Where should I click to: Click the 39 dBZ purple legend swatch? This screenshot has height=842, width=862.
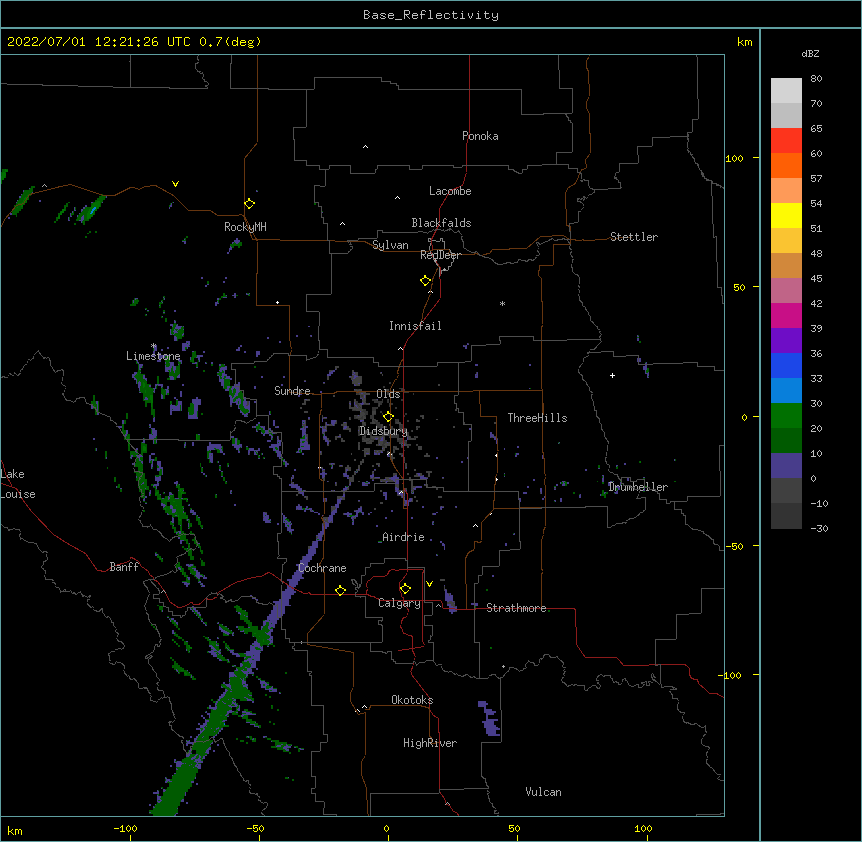point(786,340)
